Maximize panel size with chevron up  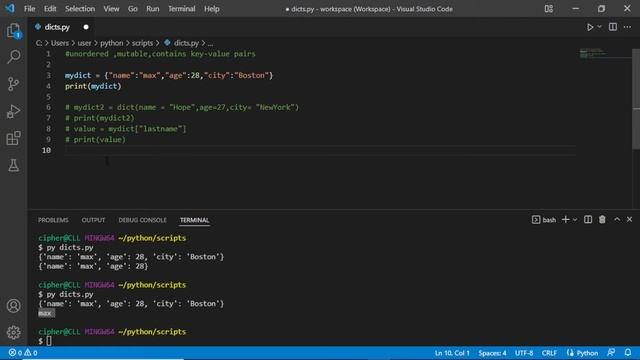tap(617, 220)
